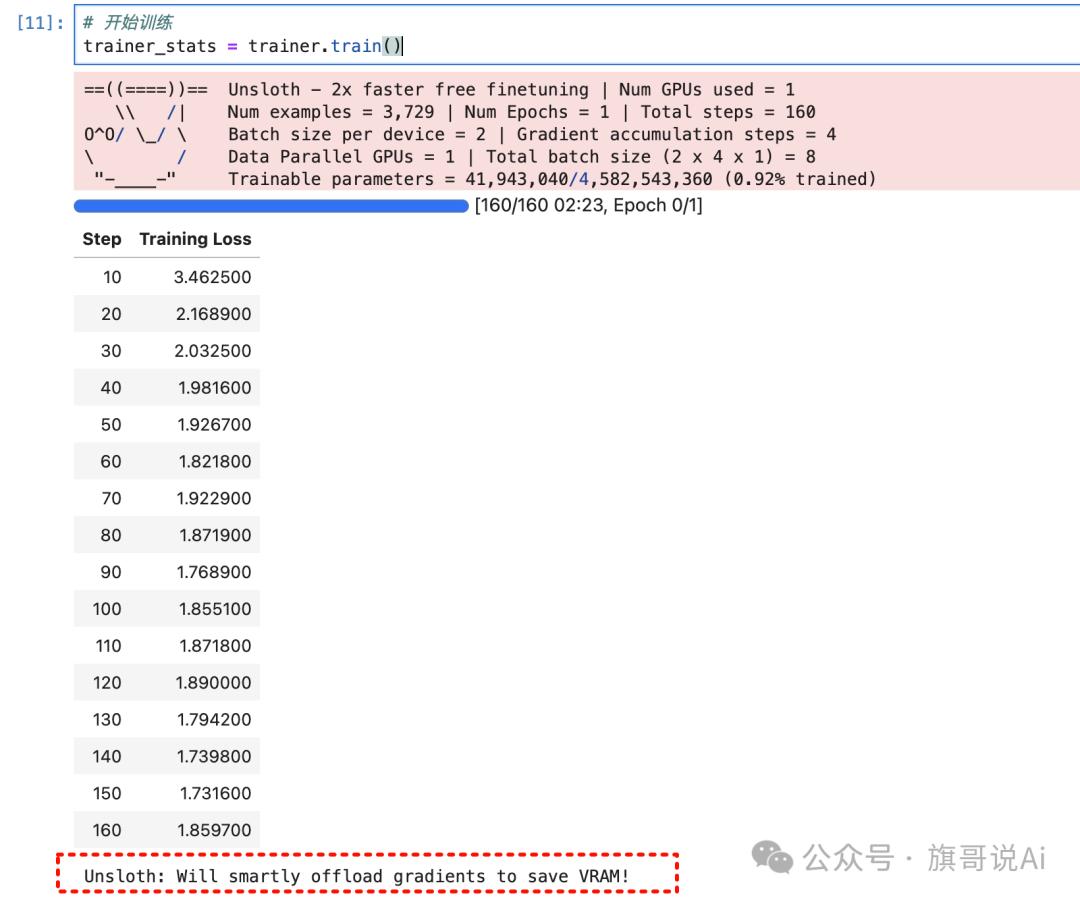1080x902 pixels.
Task: Click step number 10 in table
Action: [112, 277]
